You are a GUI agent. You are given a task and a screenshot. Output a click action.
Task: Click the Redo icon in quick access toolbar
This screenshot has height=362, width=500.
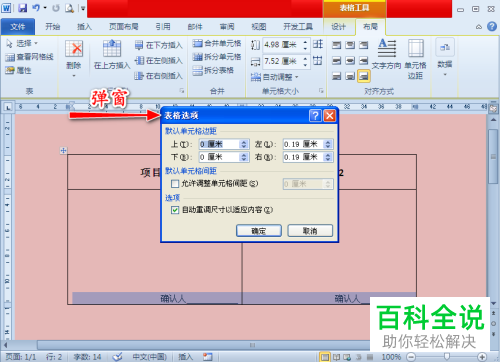pos(56,8)
